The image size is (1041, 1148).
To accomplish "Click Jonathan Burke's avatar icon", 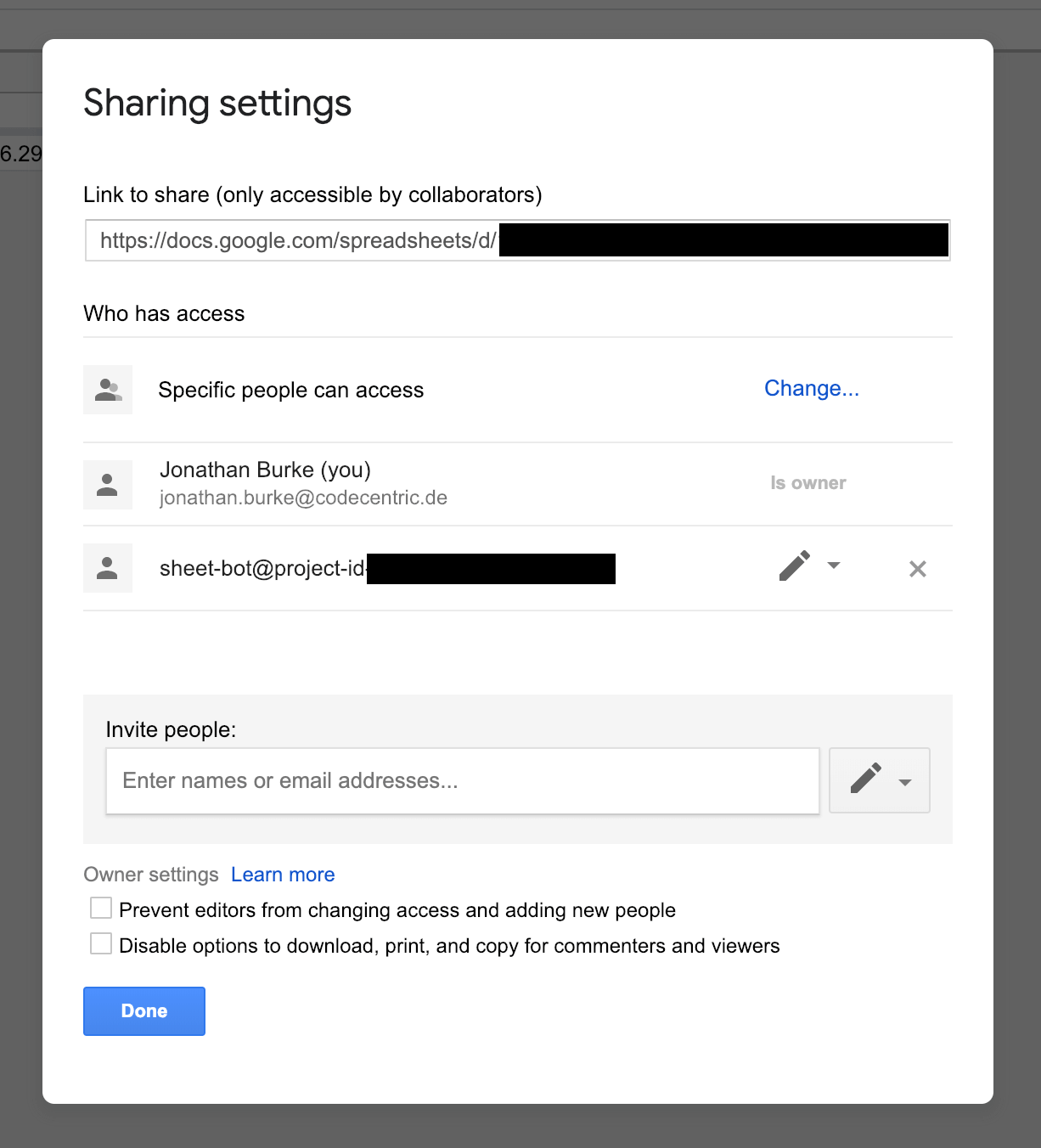I will tap(108, 485).
